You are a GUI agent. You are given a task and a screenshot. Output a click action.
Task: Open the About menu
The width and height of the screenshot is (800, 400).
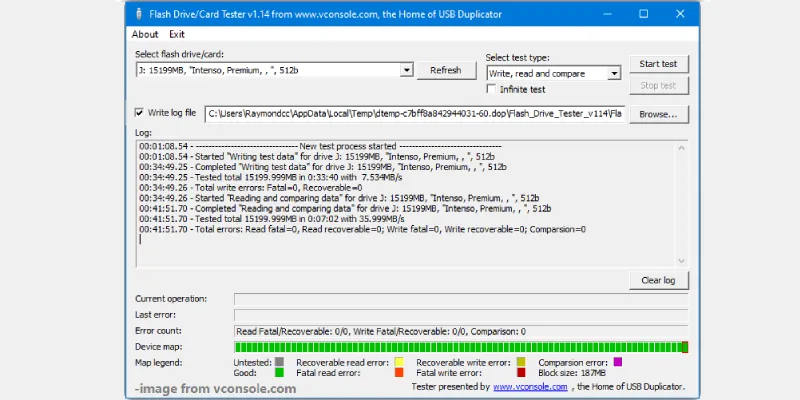tap(145, 34)
